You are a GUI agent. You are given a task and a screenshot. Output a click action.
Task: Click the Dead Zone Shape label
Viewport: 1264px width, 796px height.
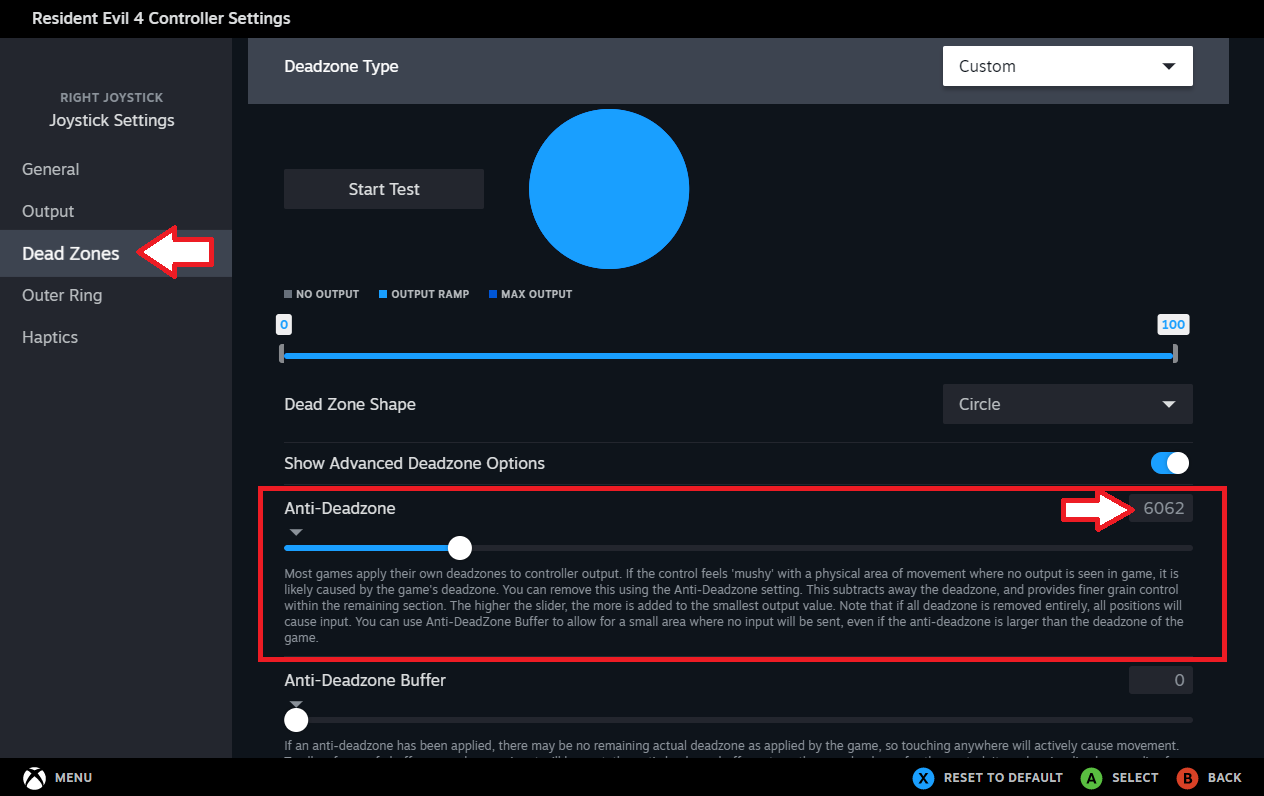coord(350,404)
